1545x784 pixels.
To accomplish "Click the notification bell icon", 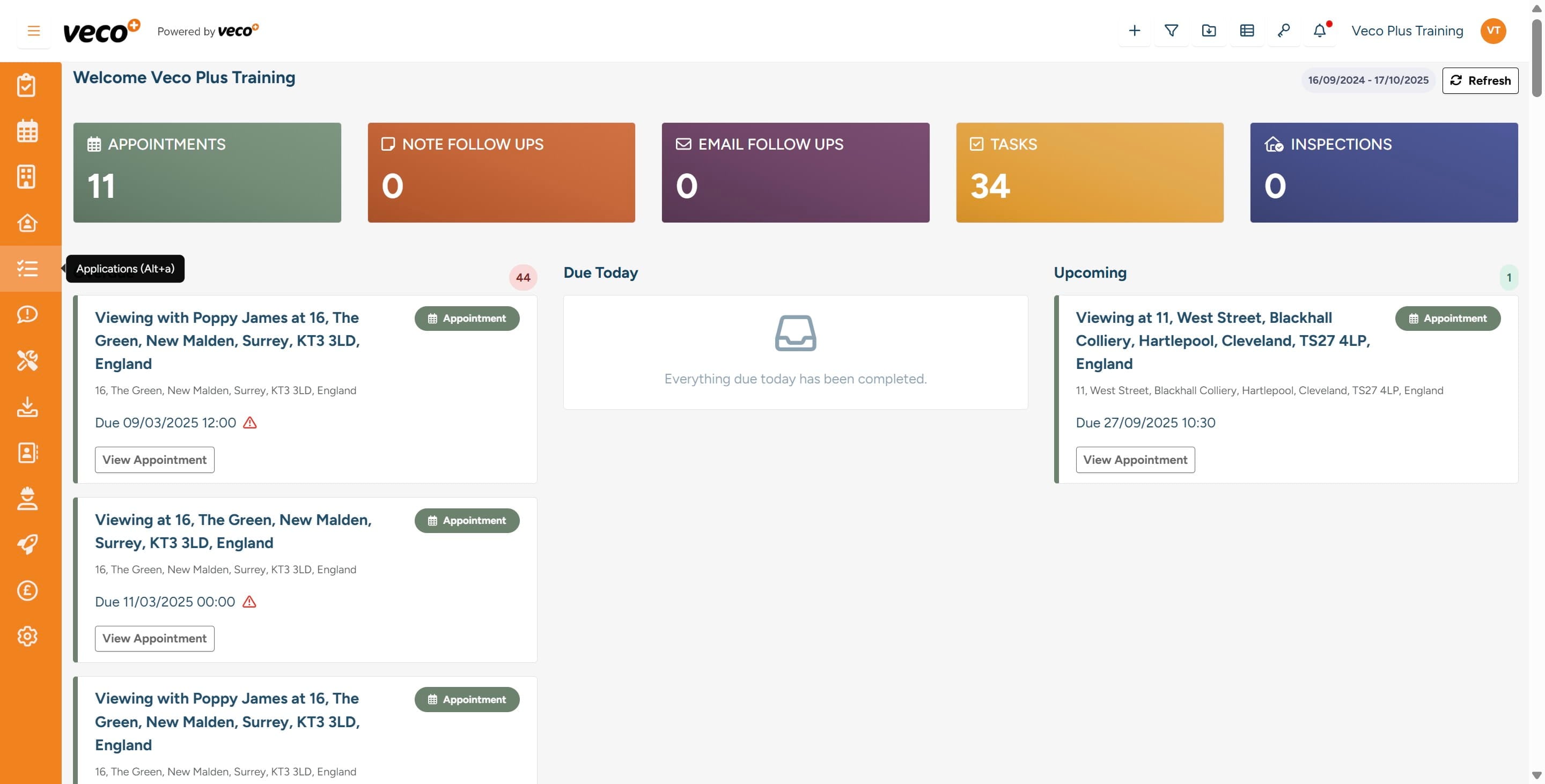I will pos(1320,31).
